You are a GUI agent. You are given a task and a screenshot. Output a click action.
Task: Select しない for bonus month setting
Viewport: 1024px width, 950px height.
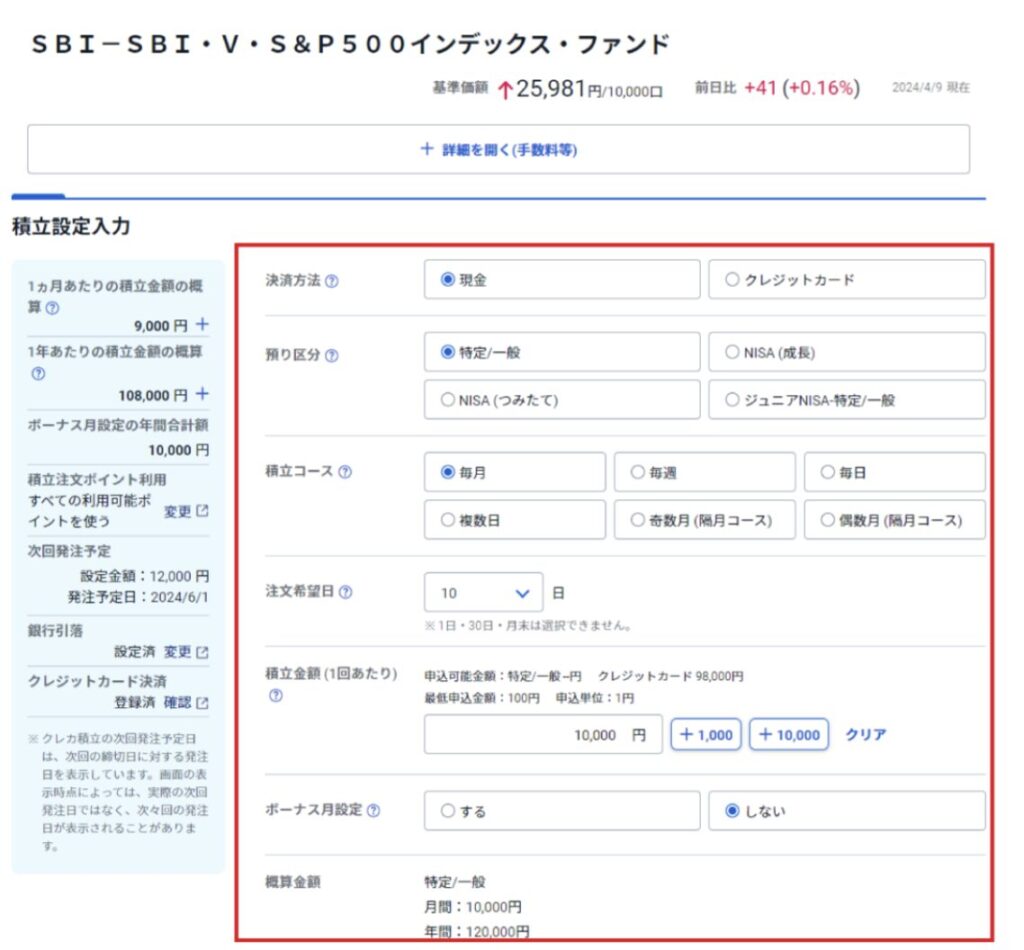(x=847, y=811)
